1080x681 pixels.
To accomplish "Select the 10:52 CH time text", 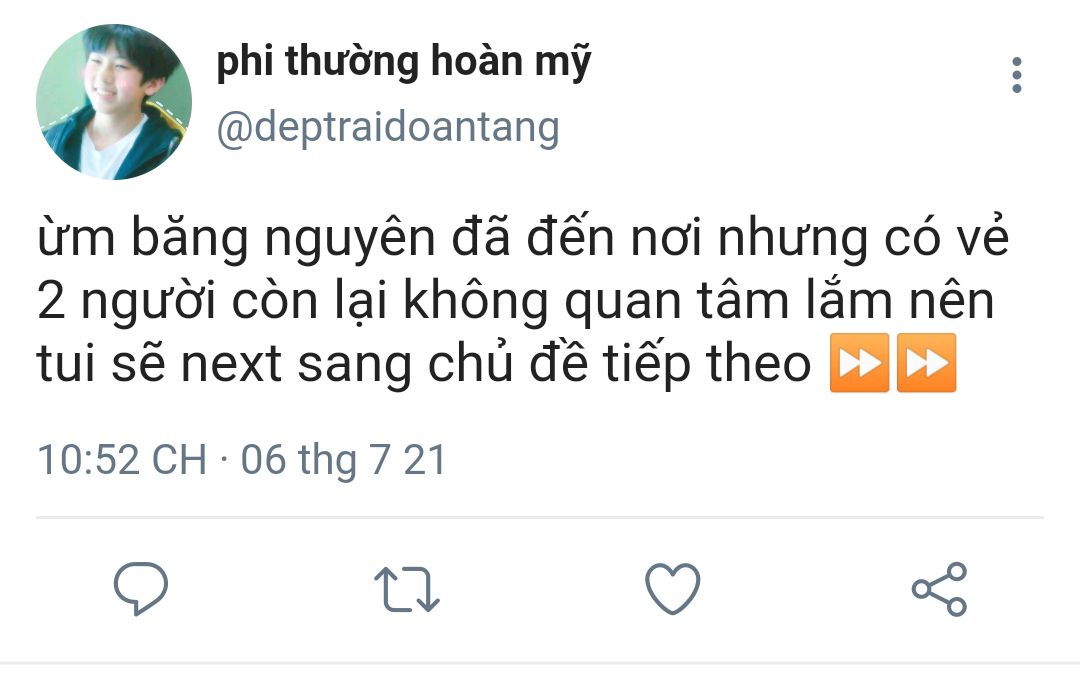I will 122,459.
